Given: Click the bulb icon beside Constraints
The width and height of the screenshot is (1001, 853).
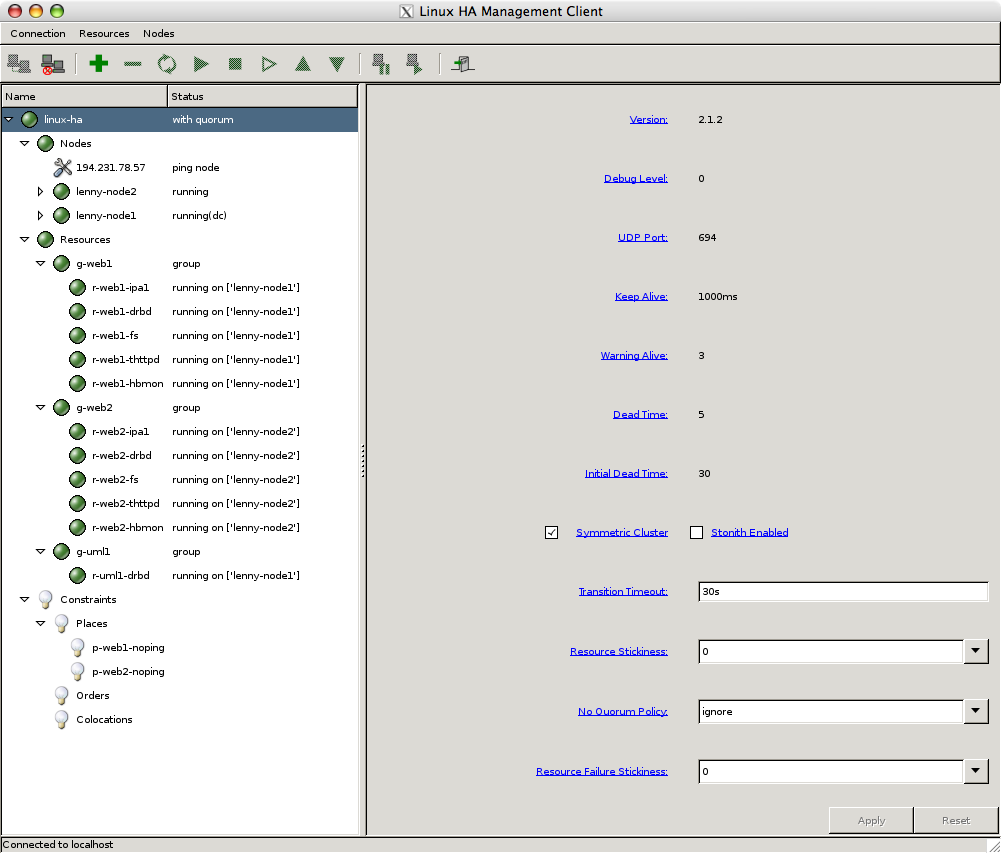Looking at the screenshot, I should pyautogui.click(x=45, y=600).
